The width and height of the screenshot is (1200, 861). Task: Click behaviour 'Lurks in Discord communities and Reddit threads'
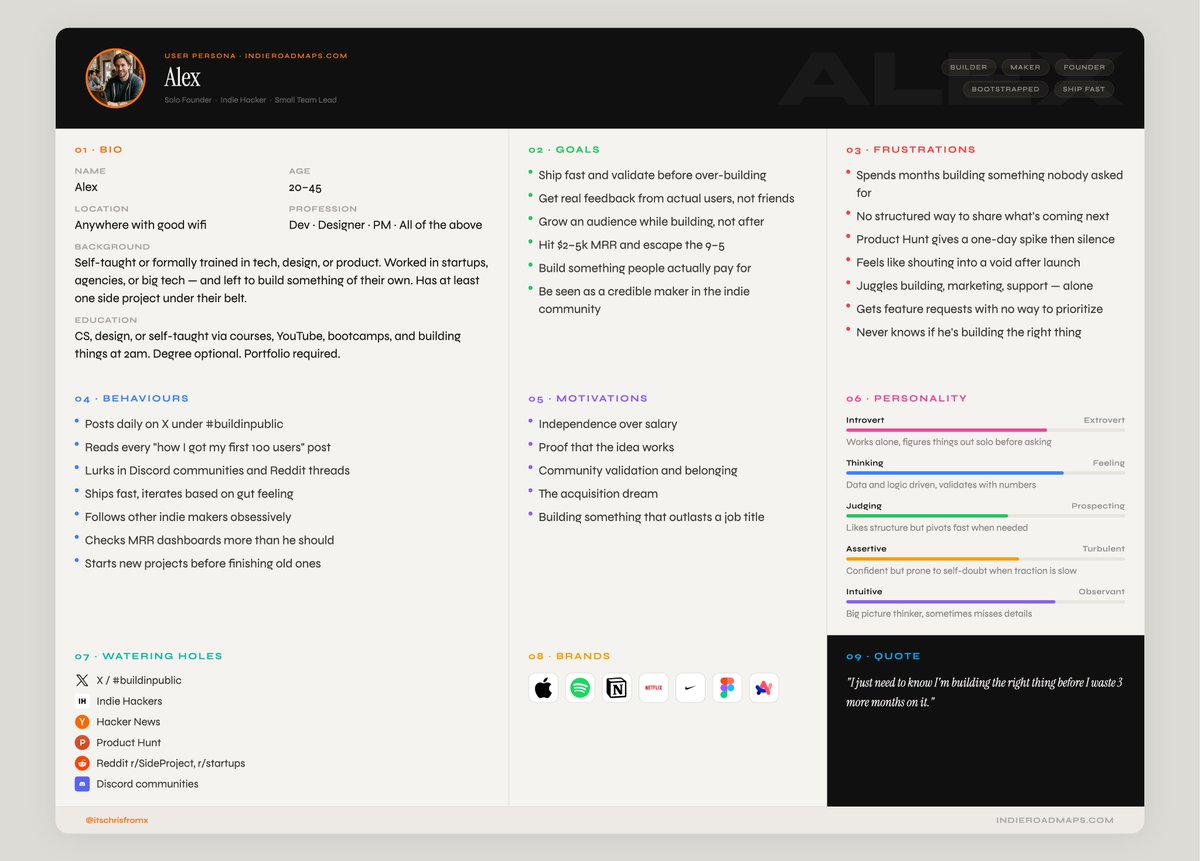(x=217, y=470)
